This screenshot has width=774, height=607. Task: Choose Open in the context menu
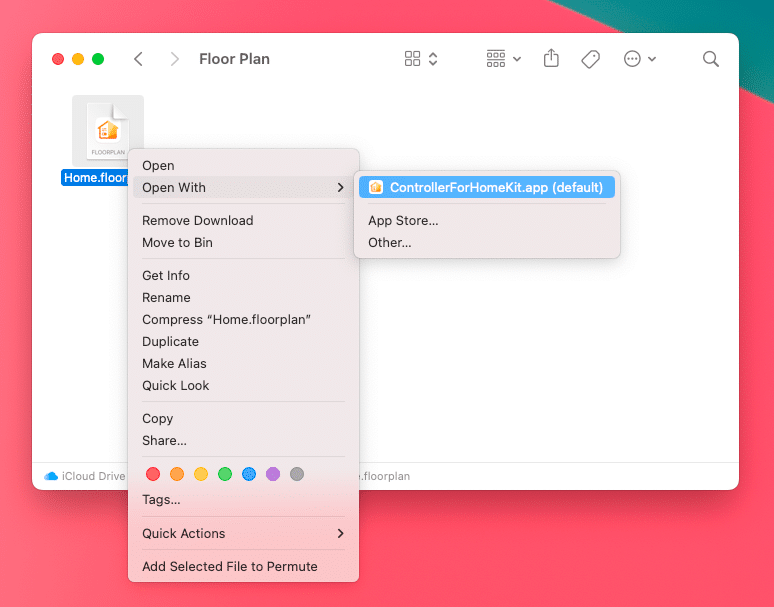coord(243,165)
